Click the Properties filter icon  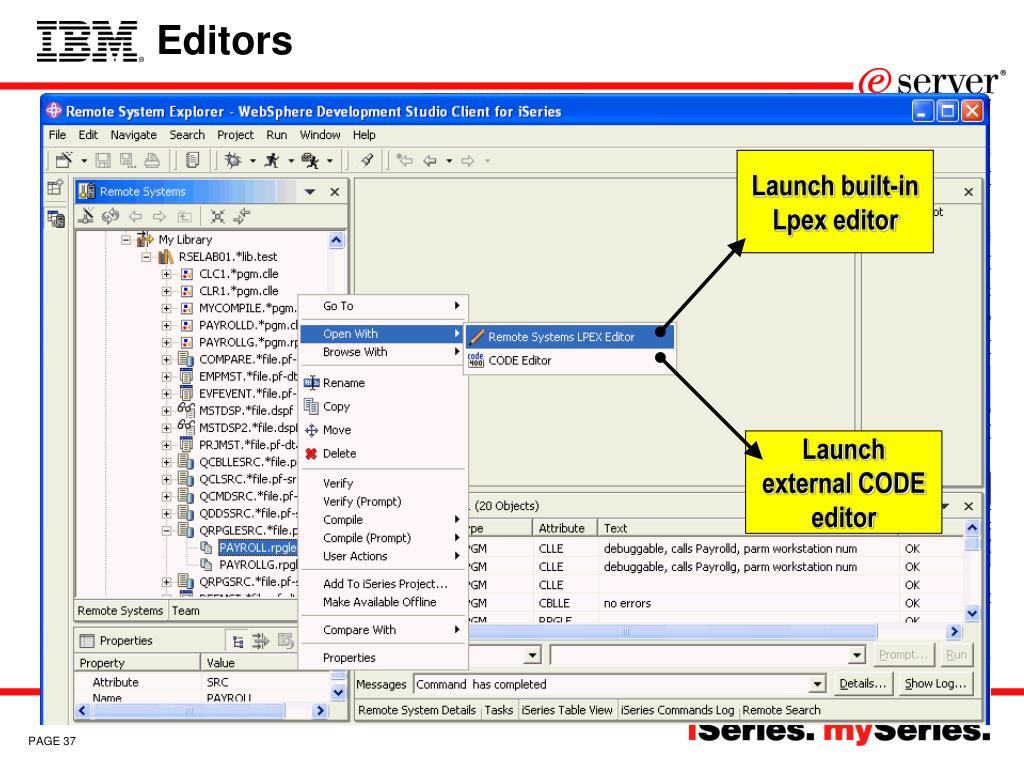(x=261, y=641)
